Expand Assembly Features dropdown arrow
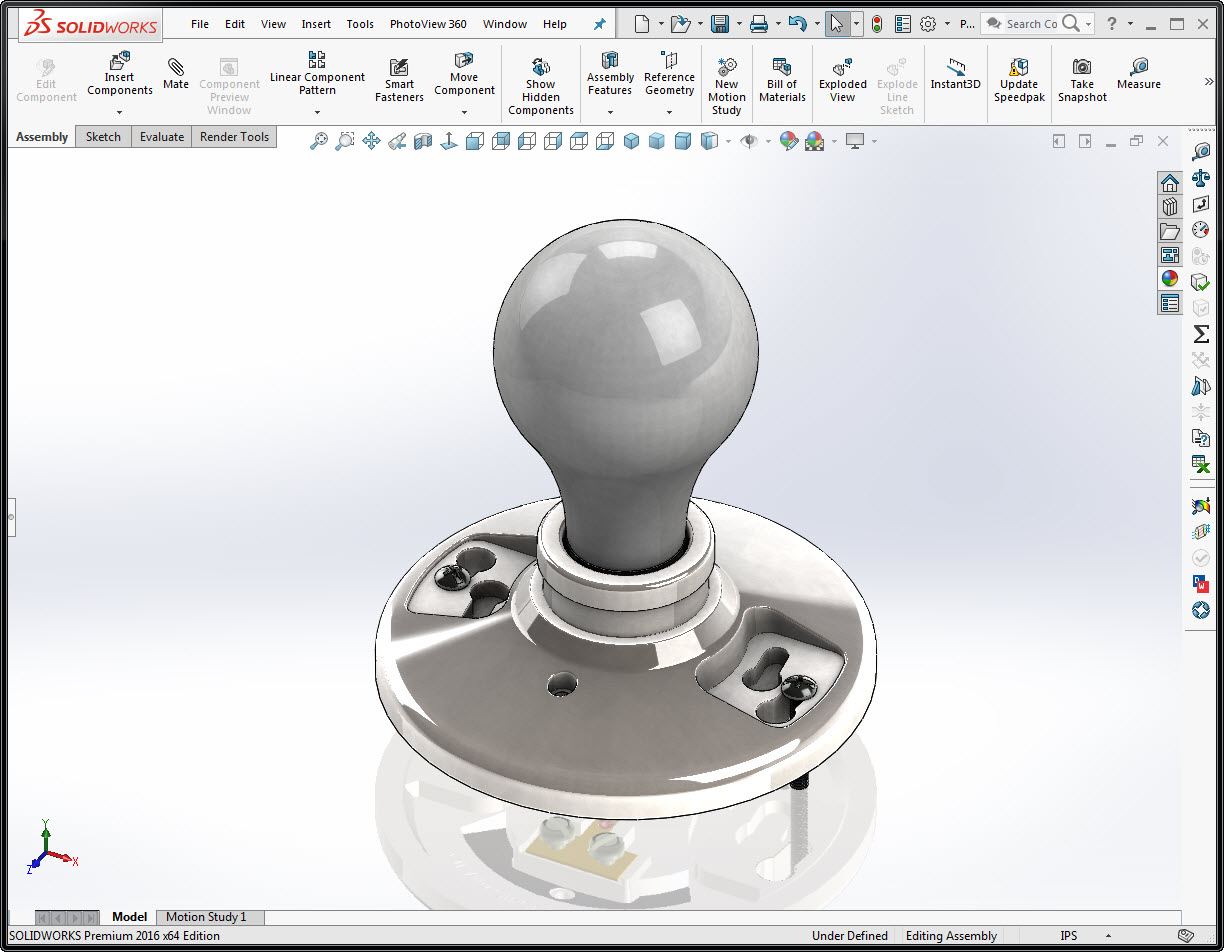The height and width of the screenshot is (952, 1224). [610, 112]
